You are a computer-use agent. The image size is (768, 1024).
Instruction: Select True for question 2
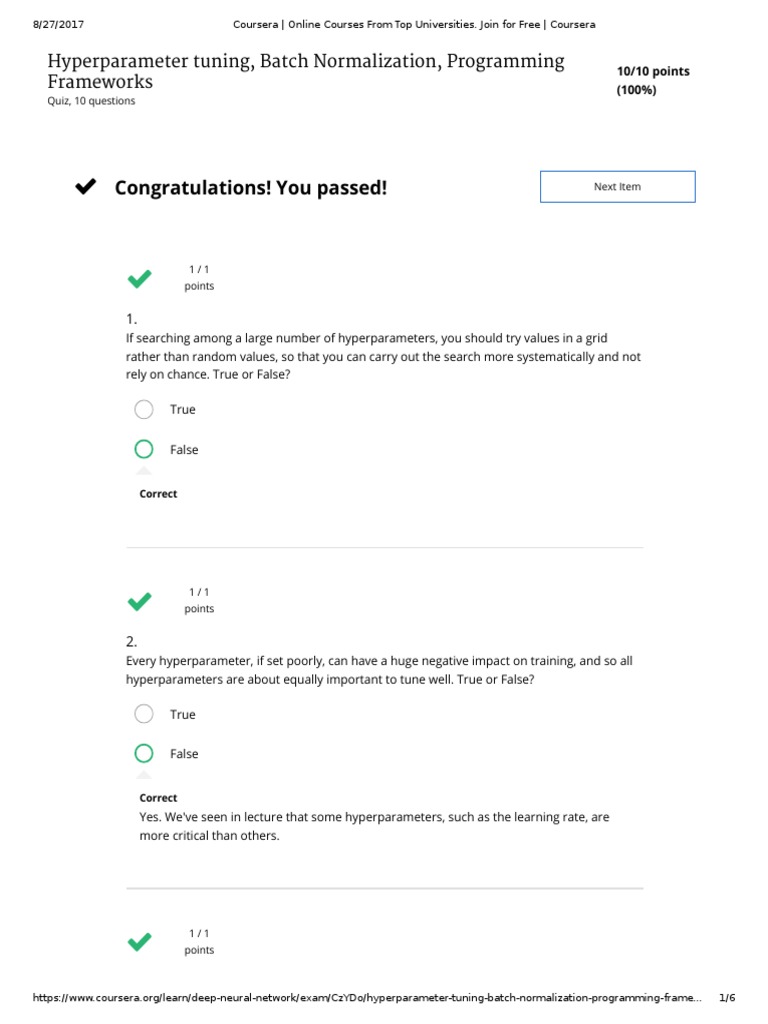tap(144, 714)
